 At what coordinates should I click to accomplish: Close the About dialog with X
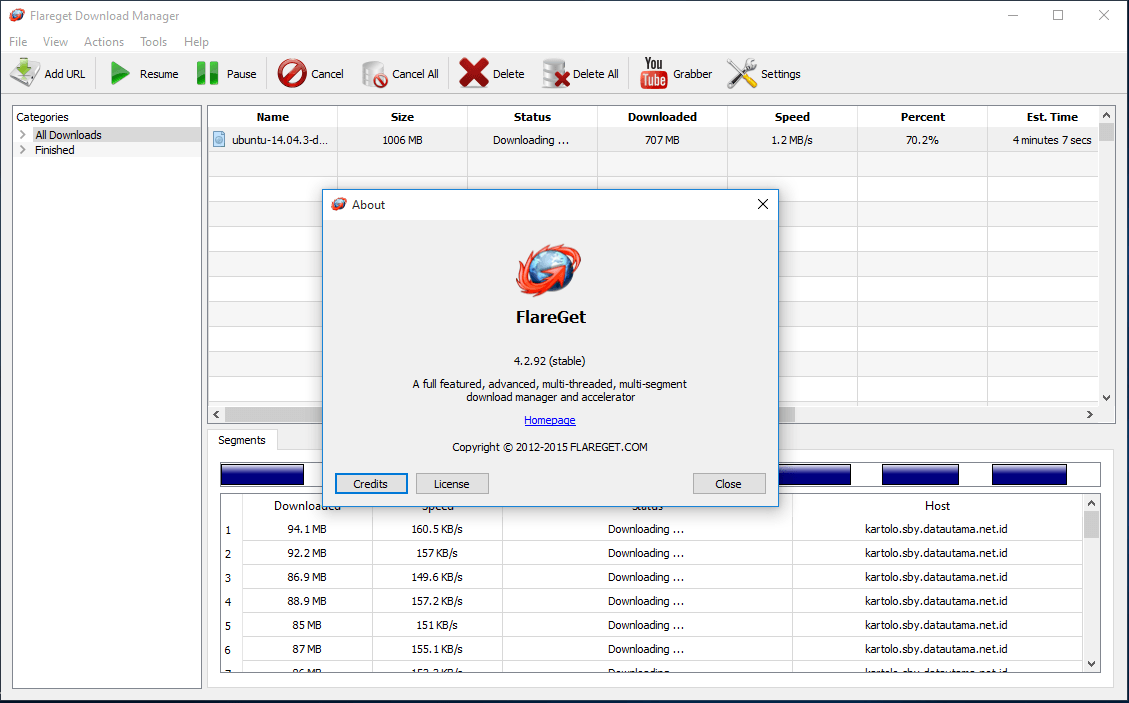tap(763, 205)
